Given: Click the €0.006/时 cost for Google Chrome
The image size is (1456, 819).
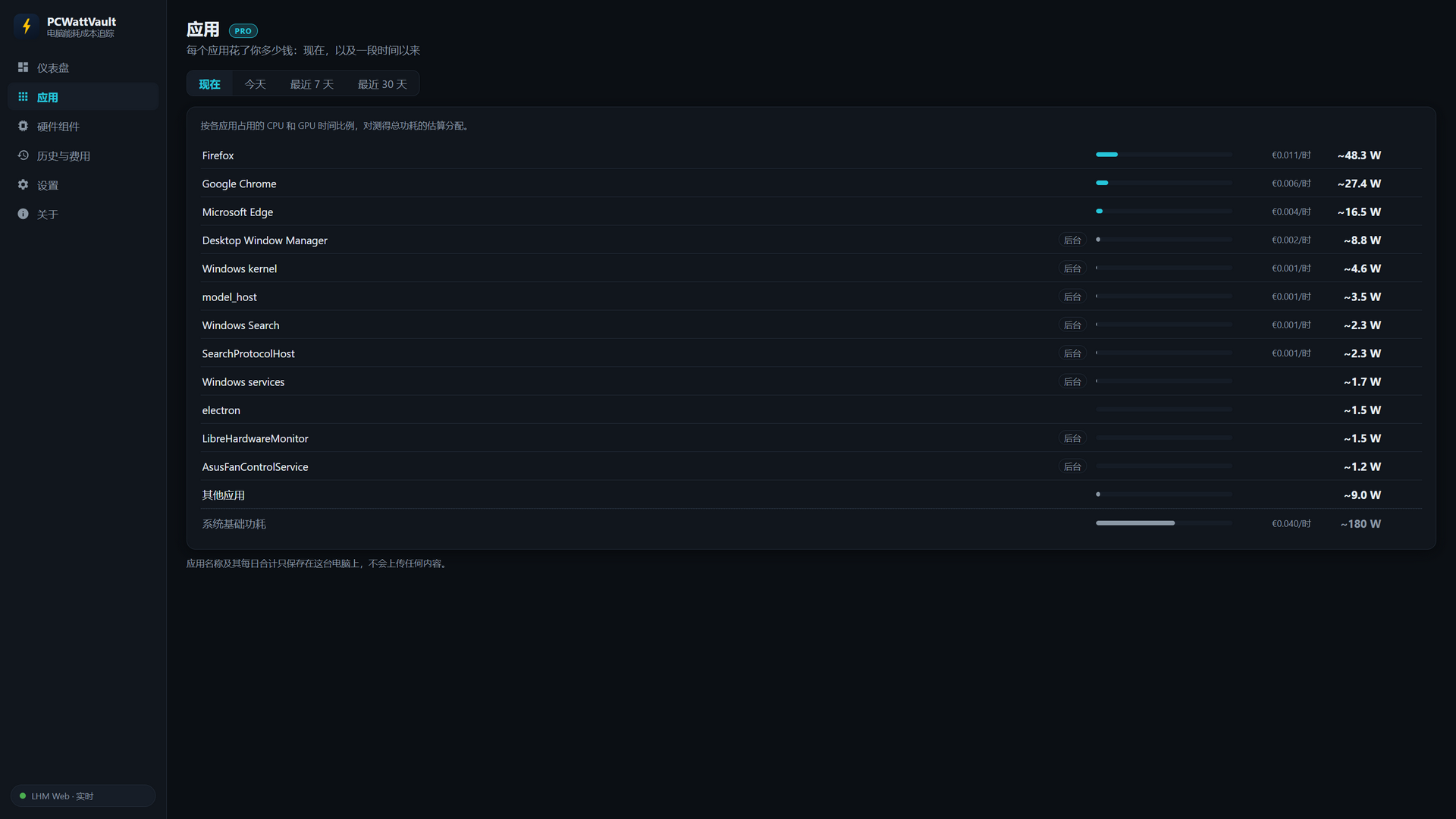Looking at the screenshot, I should (1291, 184).
